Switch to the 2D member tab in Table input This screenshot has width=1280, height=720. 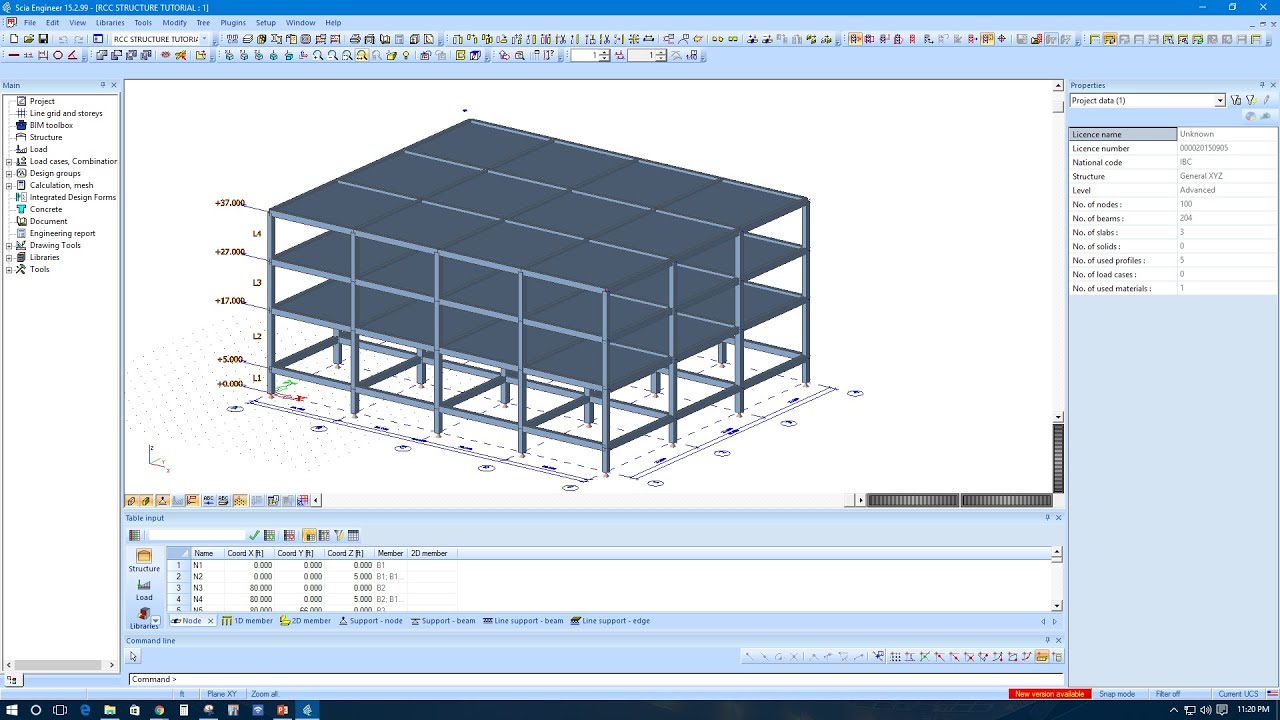pos(311,621)
